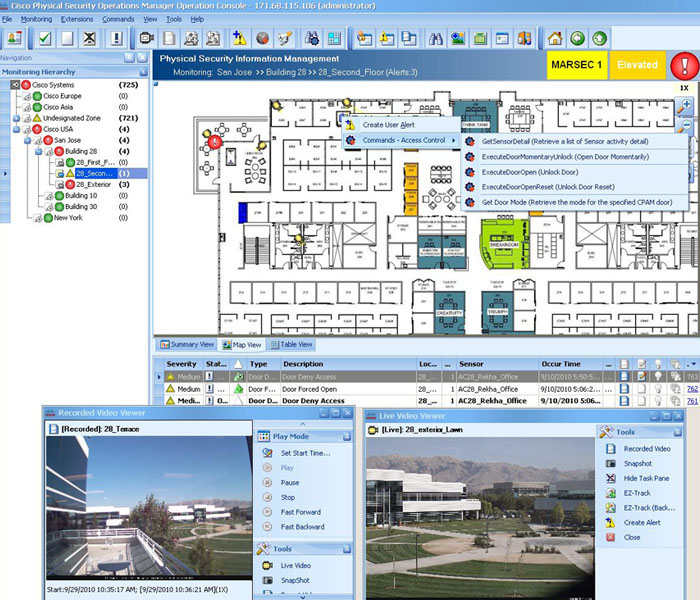This screenshot has width=700, height=600.
Task: Click the EZ-Track icon in Live Video Viewer
Action: (610, 493)
